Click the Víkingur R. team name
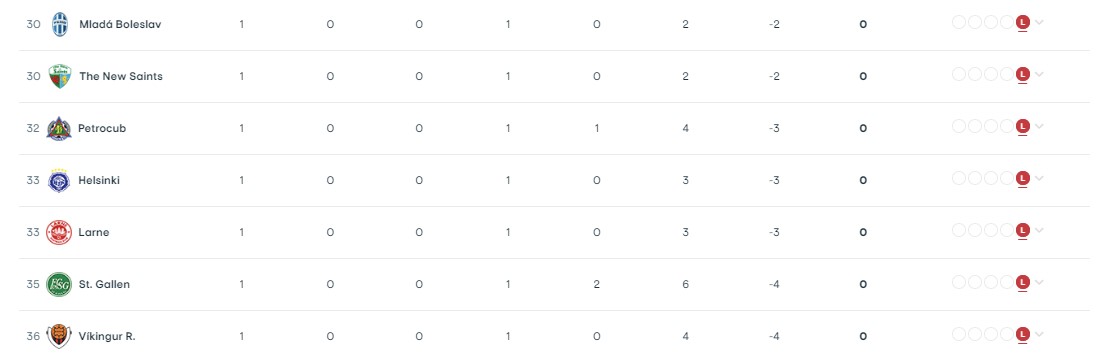The image size is (1098, 360). [107, 336]
